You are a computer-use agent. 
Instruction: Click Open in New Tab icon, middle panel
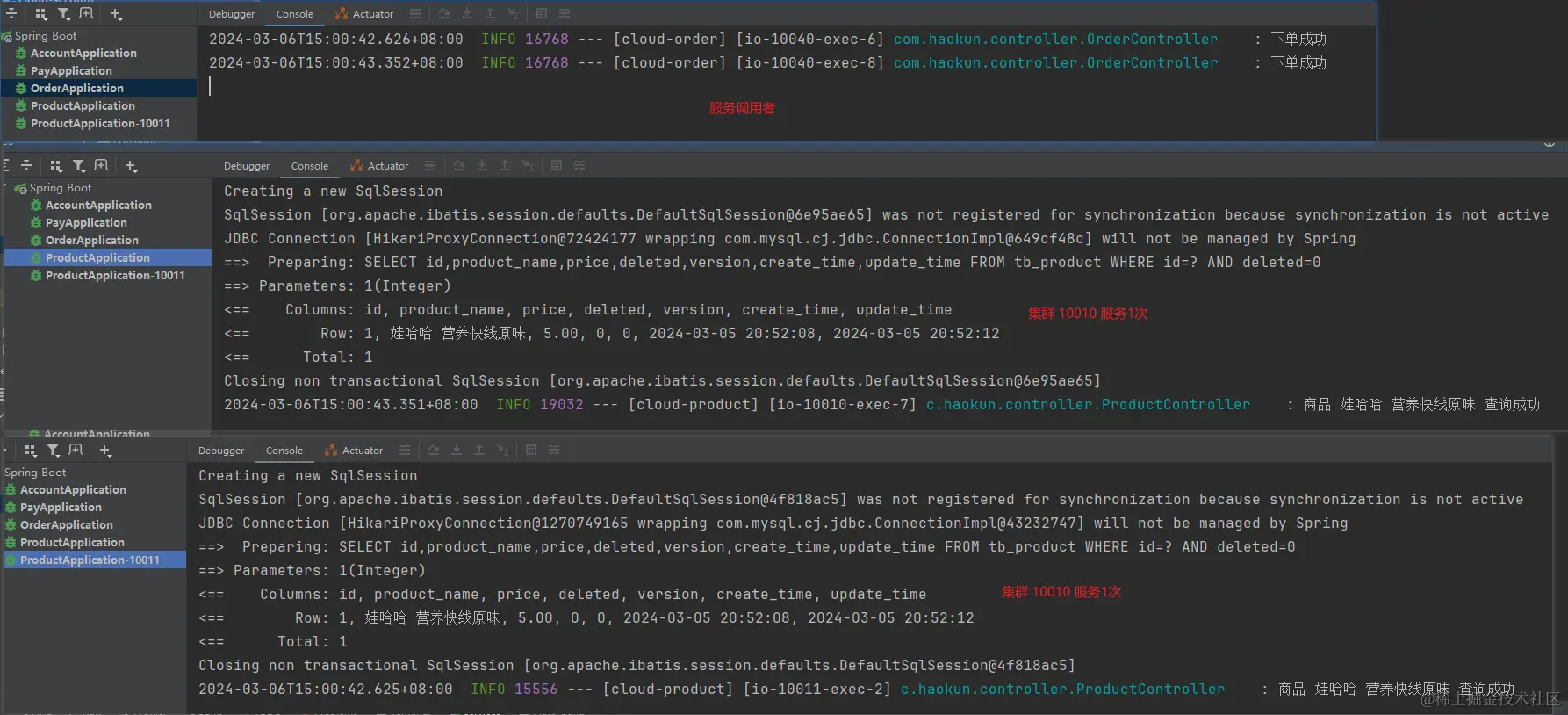click(x=101, y=166)
